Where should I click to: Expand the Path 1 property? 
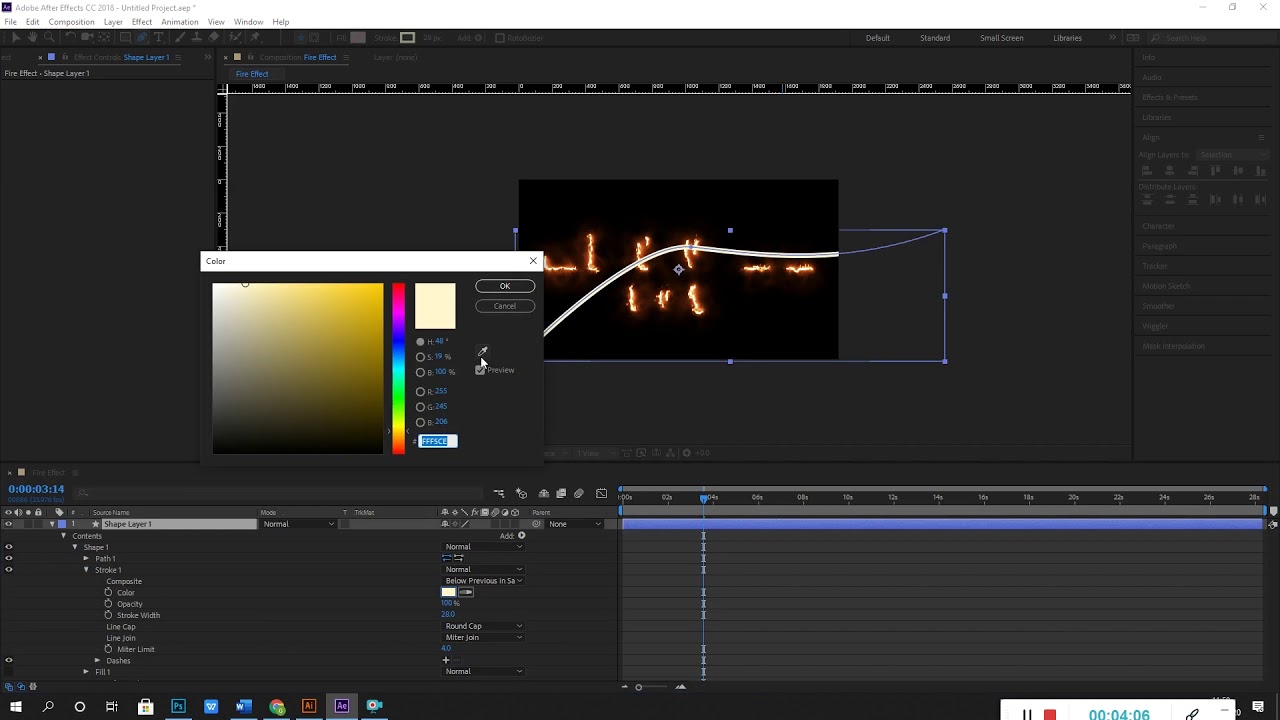86,558
